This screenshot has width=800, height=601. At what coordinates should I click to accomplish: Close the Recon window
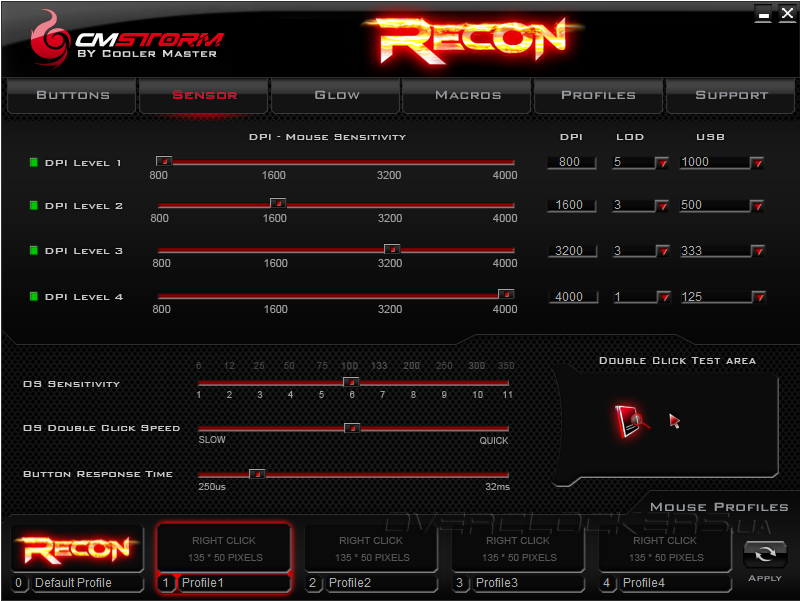click(x=787, y=14)
